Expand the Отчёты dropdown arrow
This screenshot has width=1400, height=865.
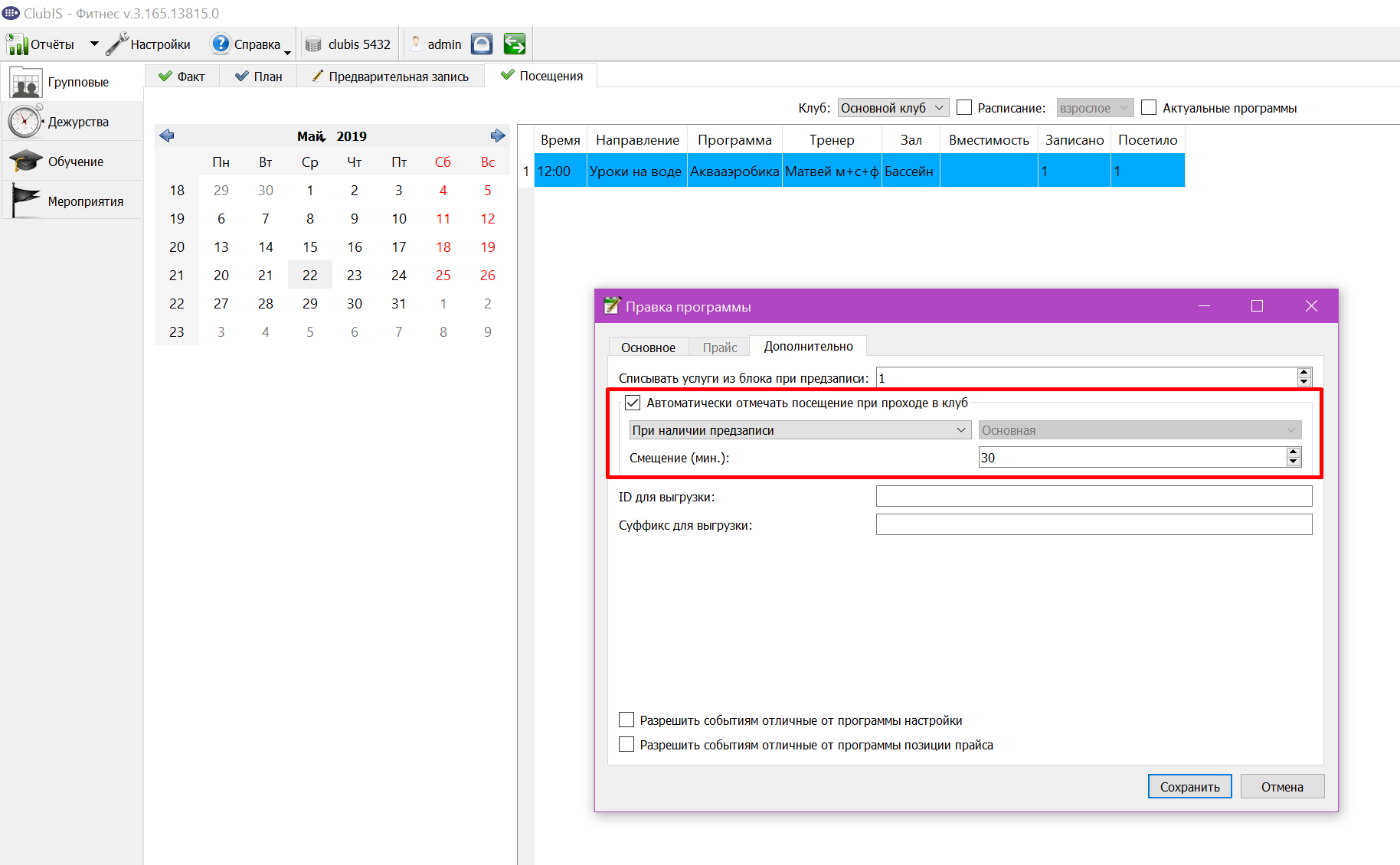[x=94, y=44]
